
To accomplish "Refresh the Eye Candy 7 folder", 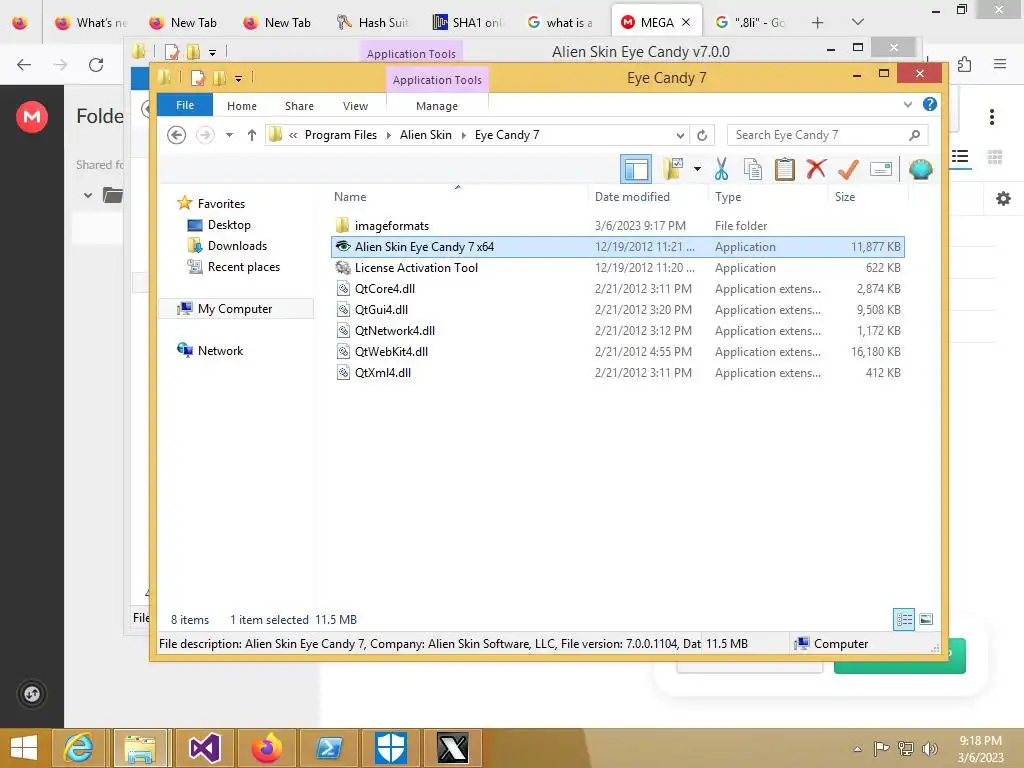I will tap(702, 135).
